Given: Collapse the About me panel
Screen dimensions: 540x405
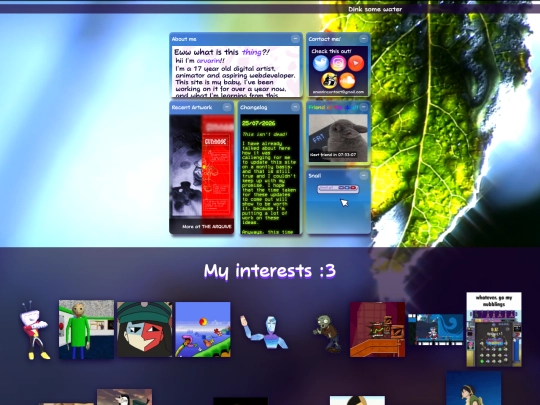Looking at the screenshot, I should click(x=295, y=39).
